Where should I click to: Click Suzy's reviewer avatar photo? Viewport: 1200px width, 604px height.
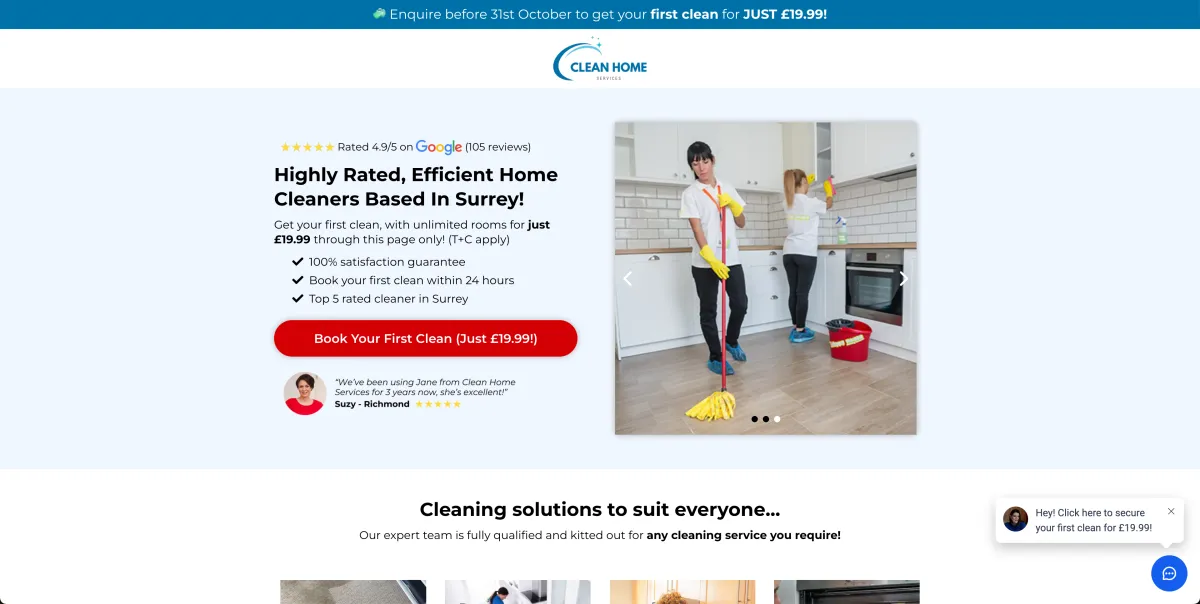(x=305, y=393)
